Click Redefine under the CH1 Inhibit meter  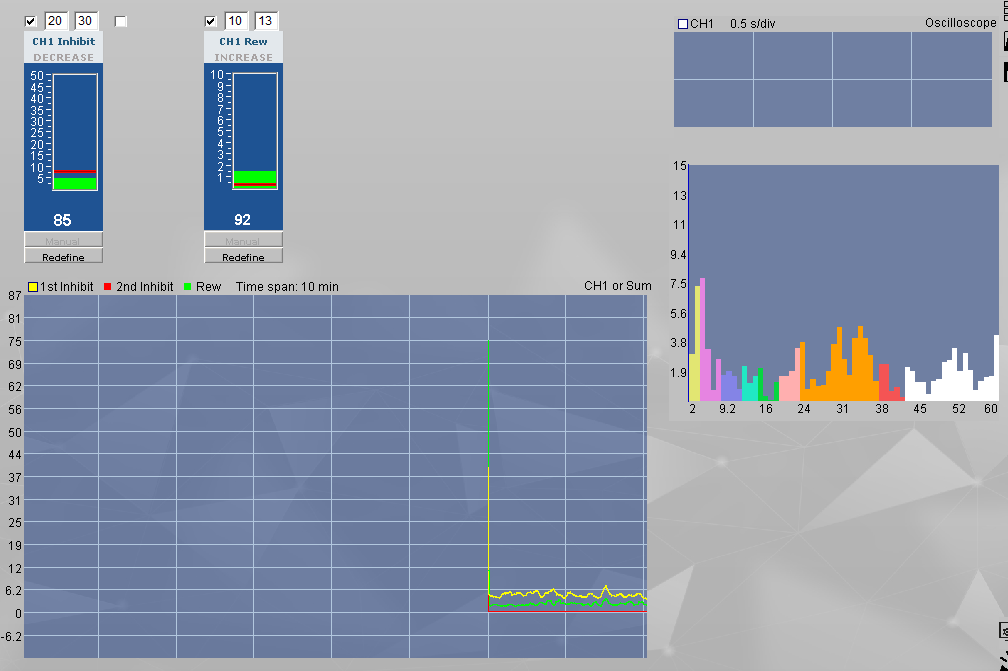(x=64, y=256)
